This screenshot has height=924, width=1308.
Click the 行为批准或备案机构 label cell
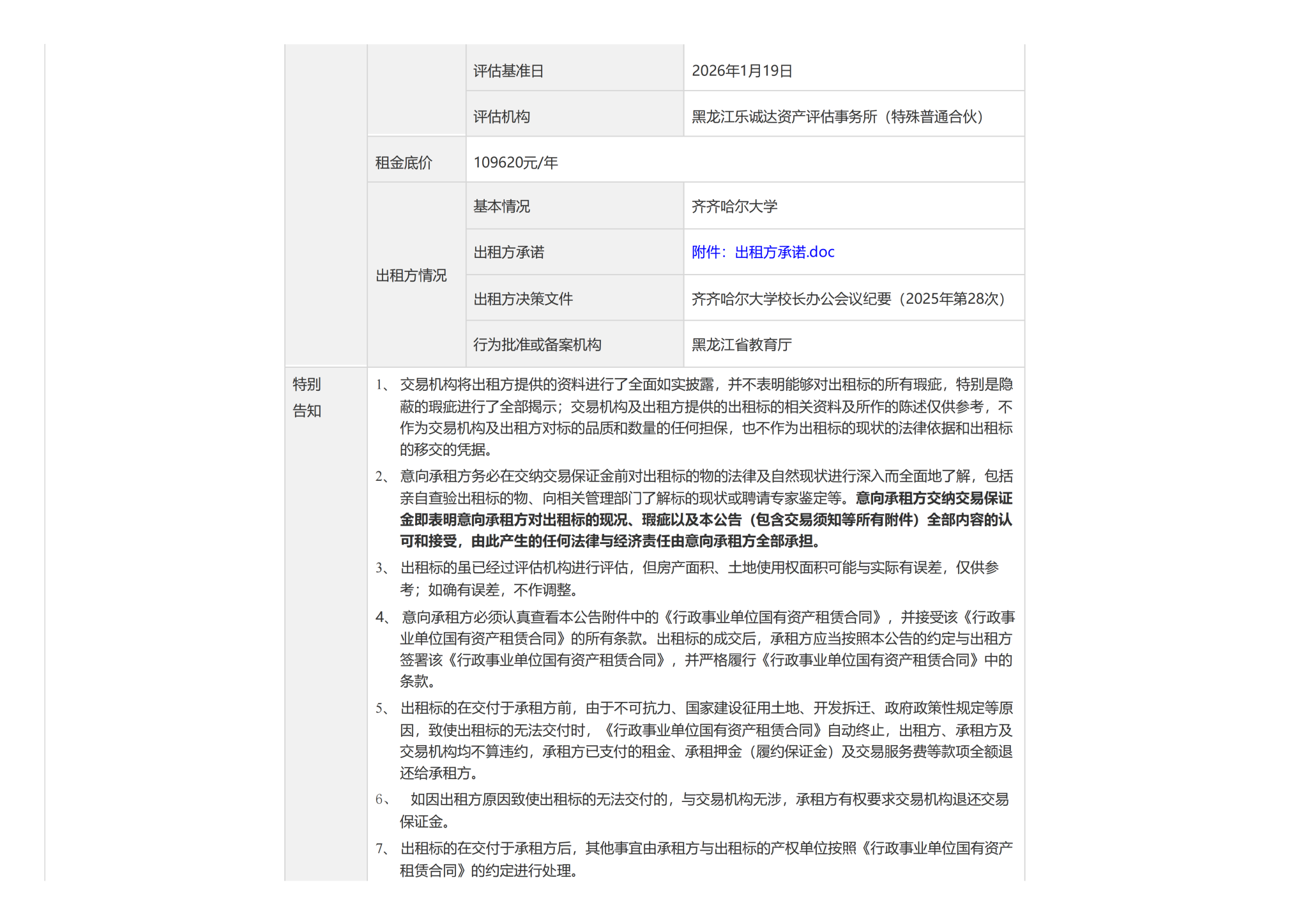click(537, 345)
